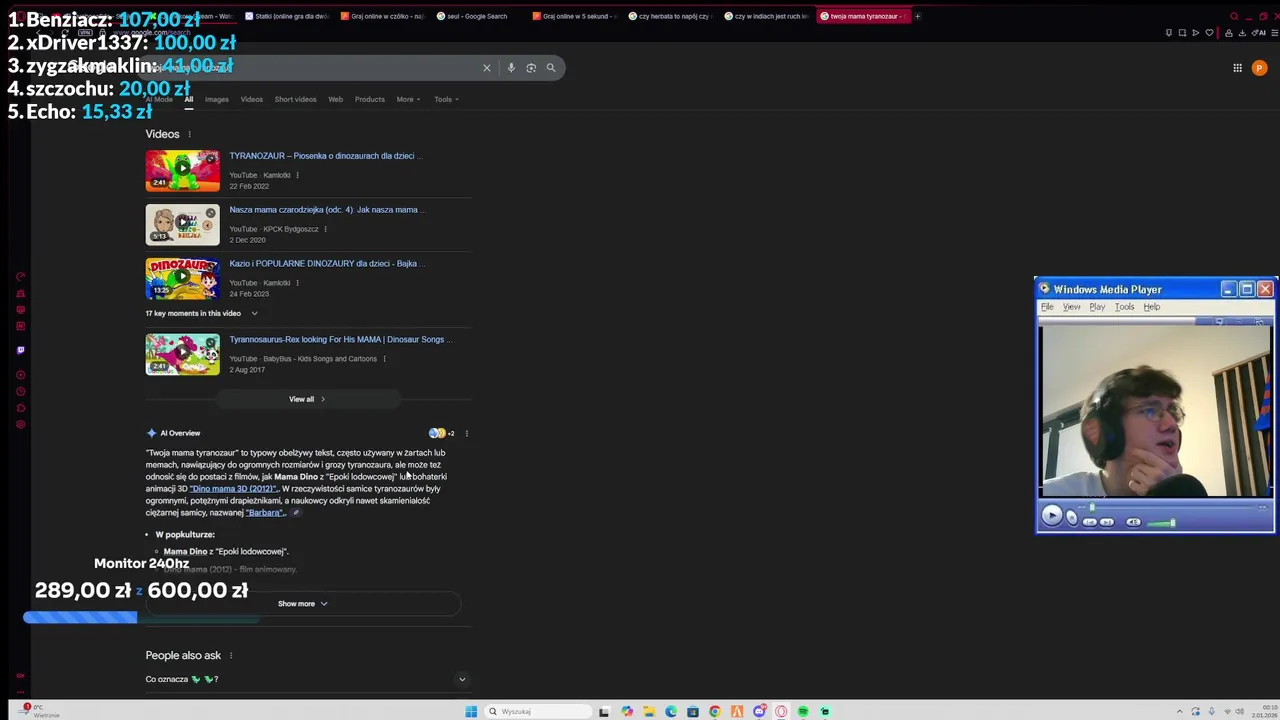Viewport: 1280px width, 720px height.
Task: Open Discord from the taskbar
Action: (759, 712)
